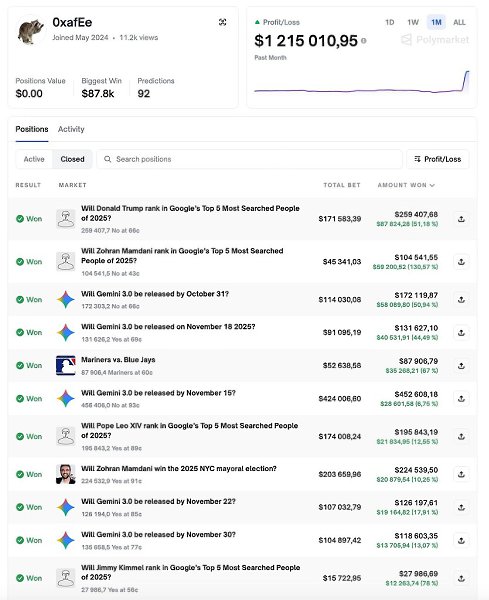The height and width of the screenshot is (600, 489).
Task: Share the Jimmy Kimmel position
Action: 461,578
